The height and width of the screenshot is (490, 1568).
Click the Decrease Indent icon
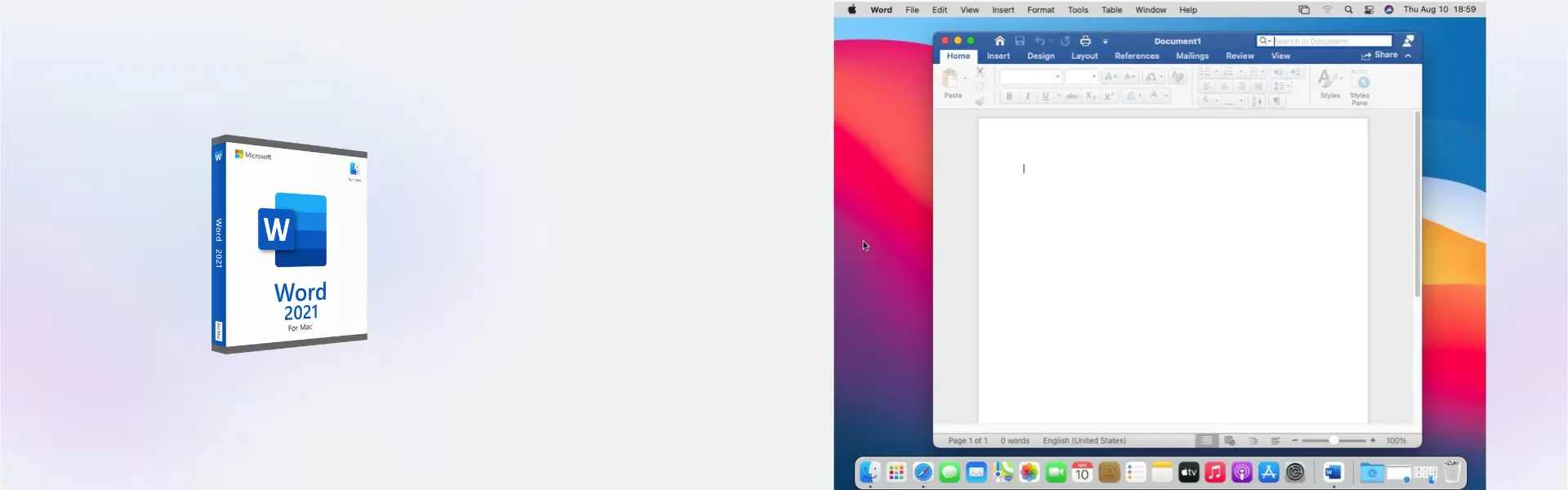[x=1278, y=72]
